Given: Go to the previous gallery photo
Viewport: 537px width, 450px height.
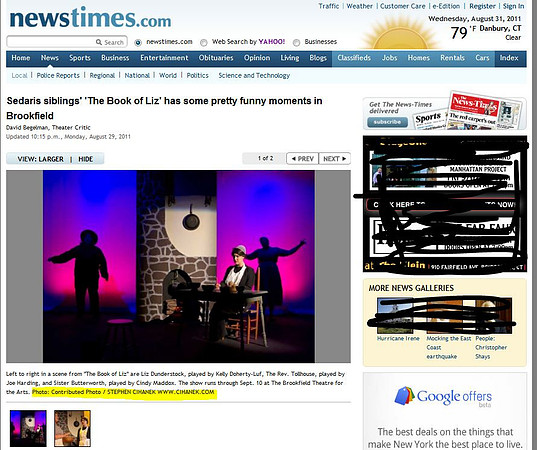Looking at the screenshot, I should pos(302,159).
